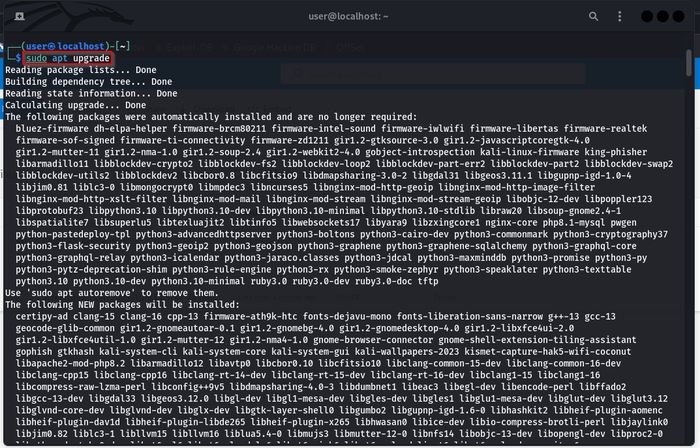Screen dimensions: 700x448
Task: Click package name python3-cryptography37
Action: [x=611, y=234]
